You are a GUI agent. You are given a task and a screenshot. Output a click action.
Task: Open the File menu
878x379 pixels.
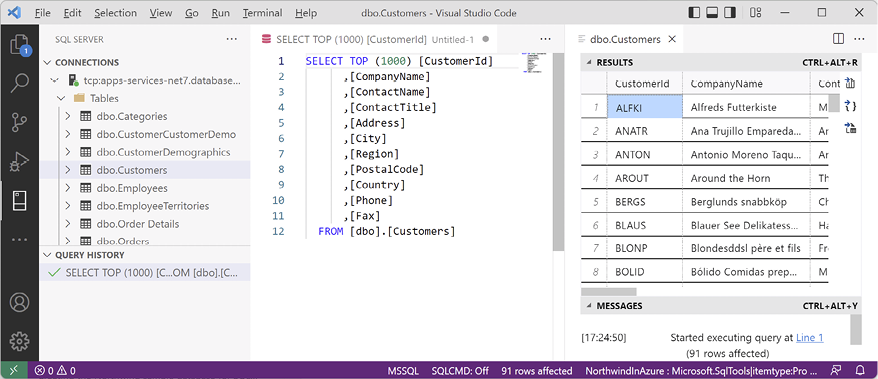(43, 13)
